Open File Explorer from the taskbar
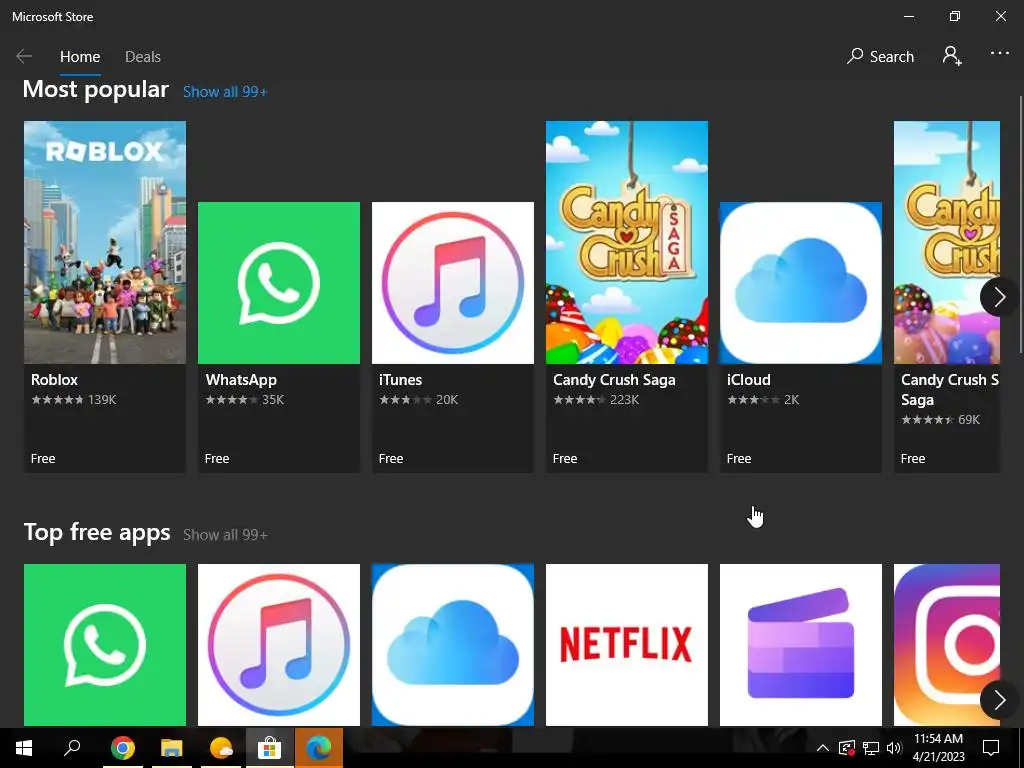Screen dimensions: 1024x768 click(x=172, y=748)
